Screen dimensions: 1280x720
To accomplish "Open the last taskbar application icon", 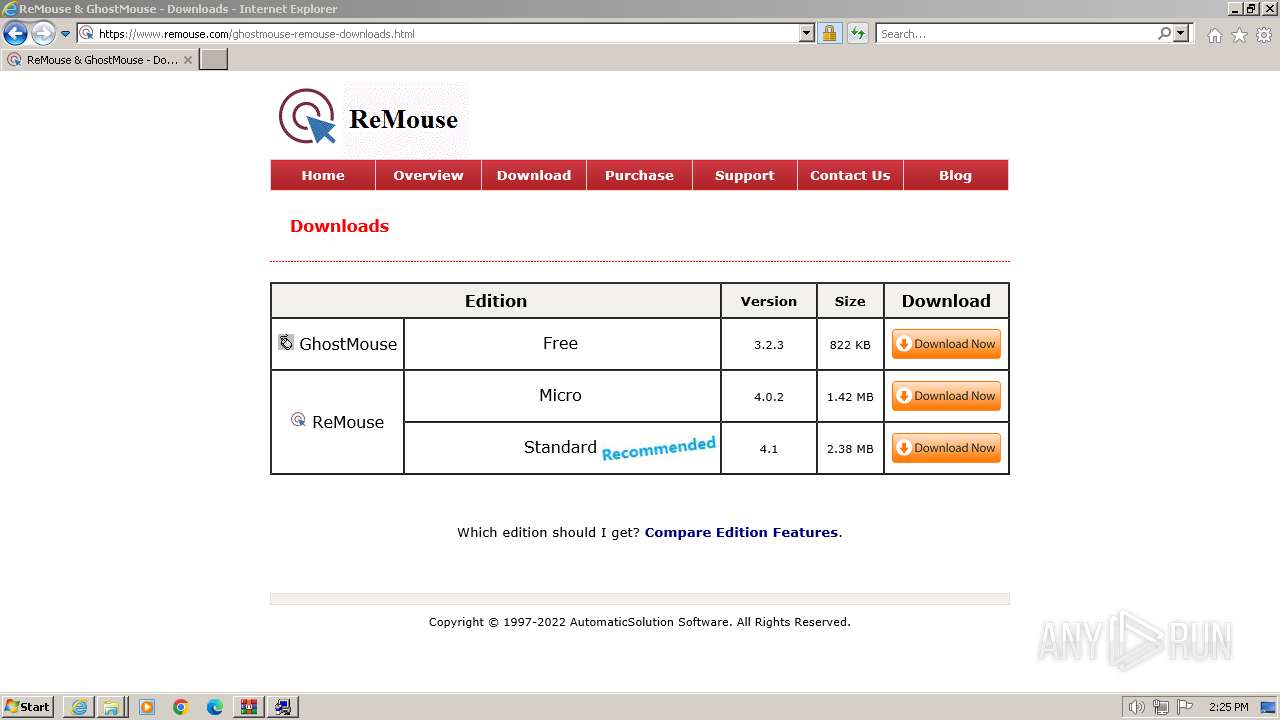I will pyautogui.click(x=283, y=707).
